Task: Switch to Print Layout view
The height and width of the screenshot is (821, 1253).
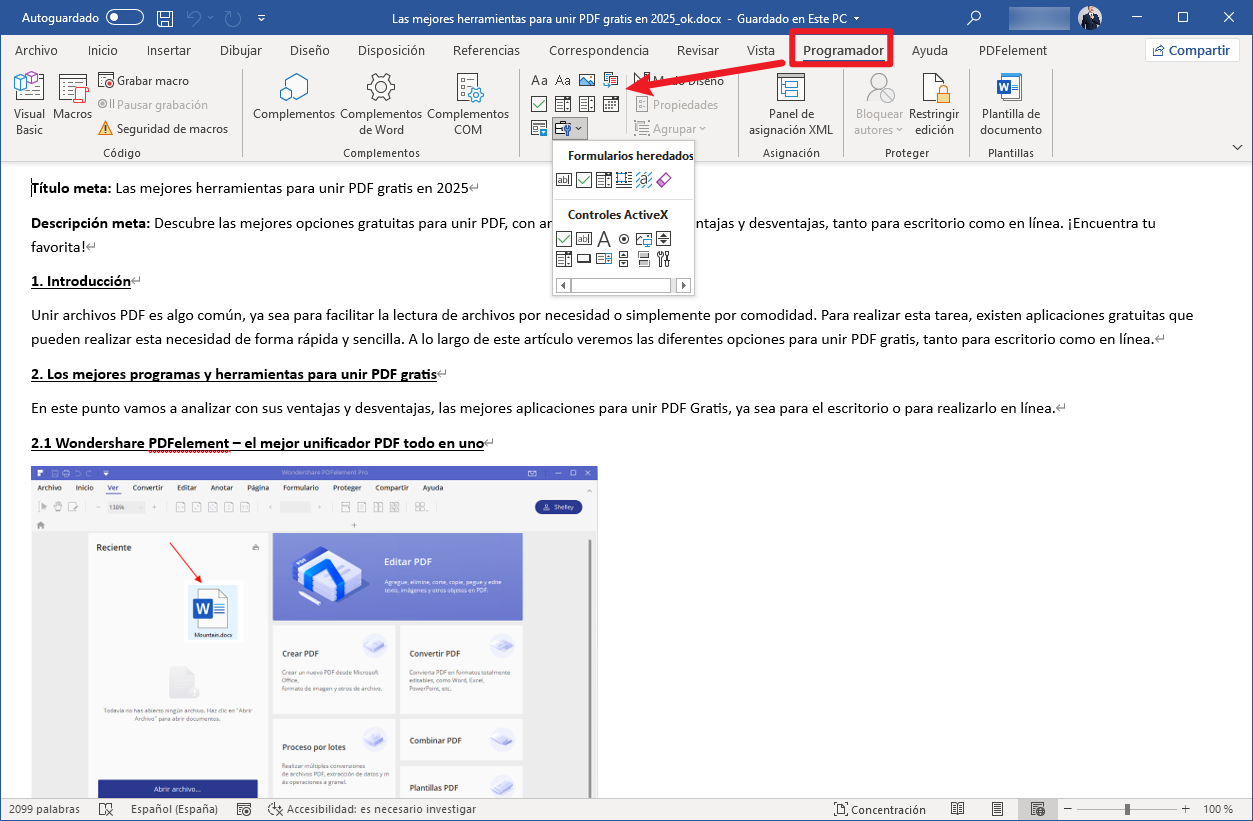Action: [x=998, y=809]
